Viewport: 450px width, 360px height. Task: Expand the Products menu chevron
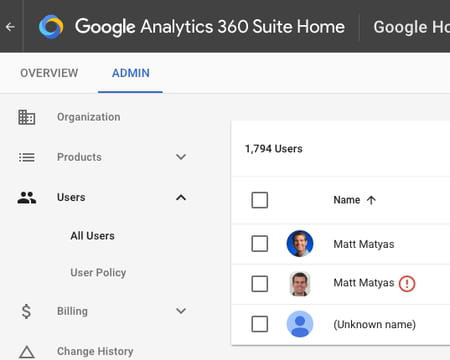click(x=181, y=157)
